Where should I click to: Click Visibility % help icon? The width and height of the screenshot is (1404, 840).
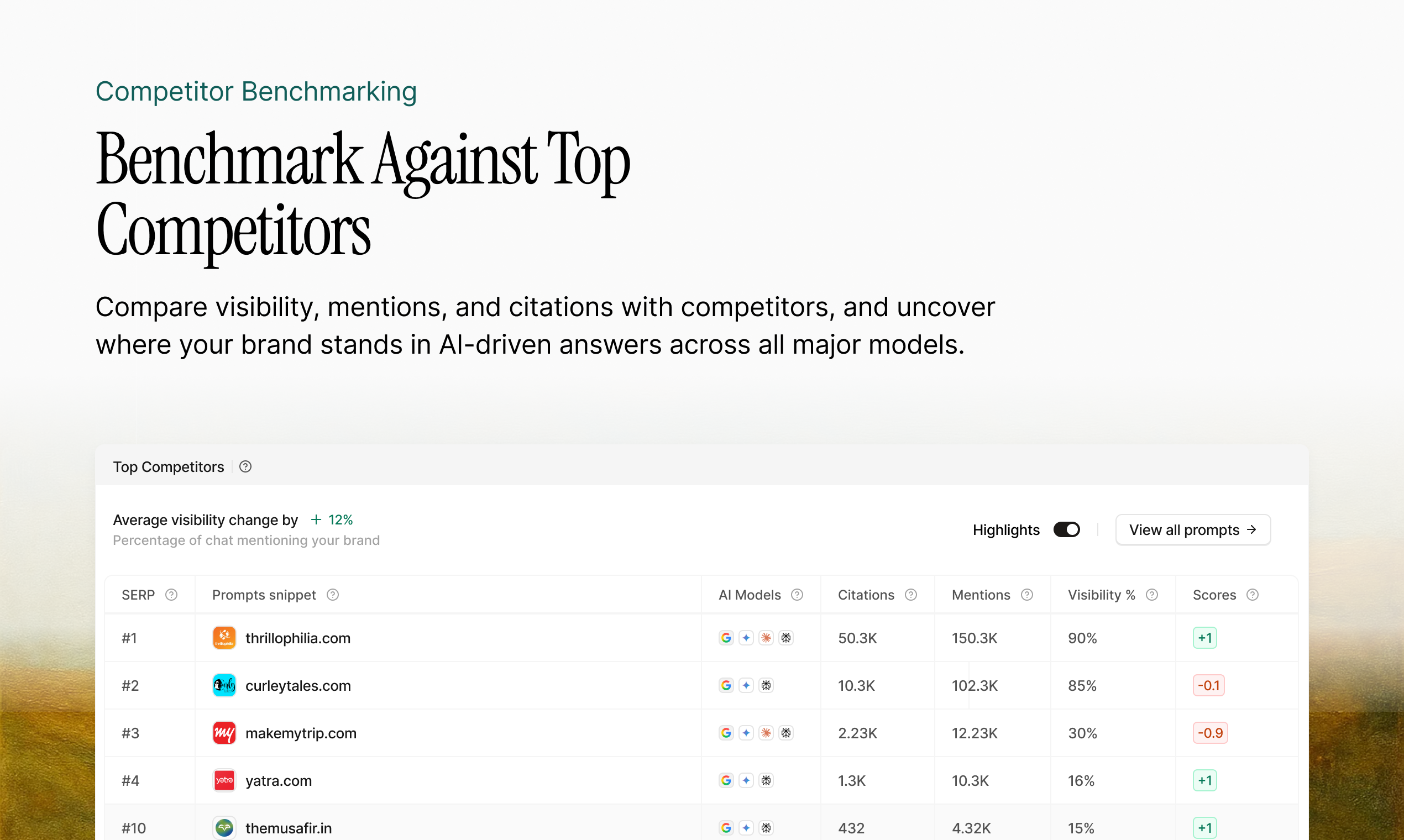(1151, 595)
